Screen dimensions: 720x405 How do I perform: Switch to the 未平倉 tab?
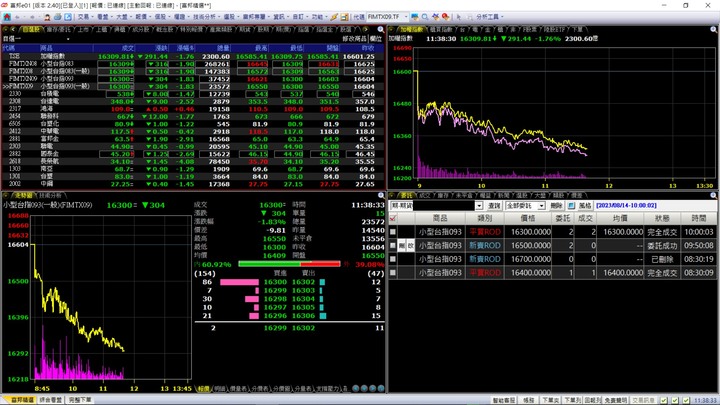(x=464, y=196)
